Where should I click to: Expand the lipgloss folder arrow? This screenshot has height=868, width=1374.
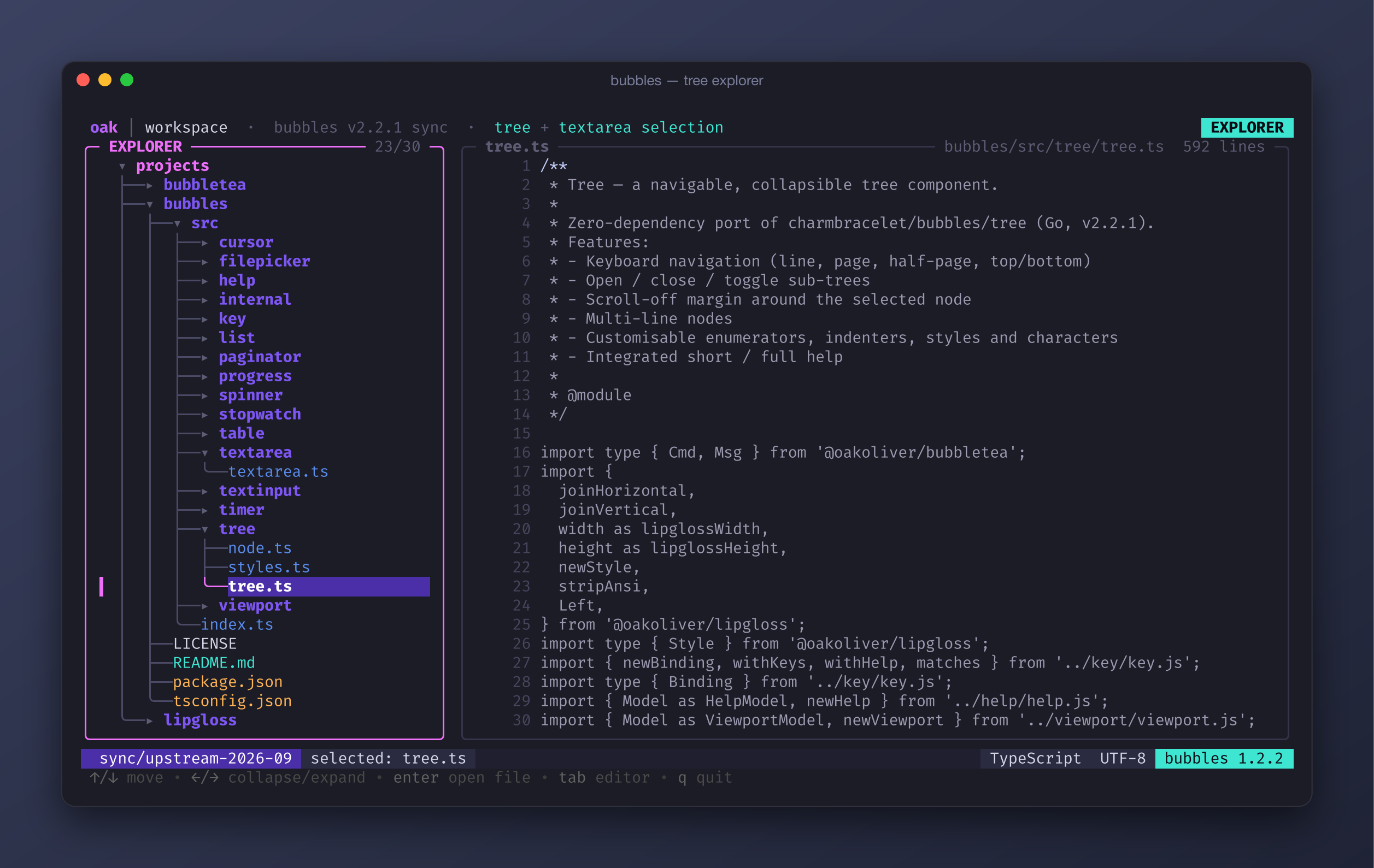tap(150, 721)
